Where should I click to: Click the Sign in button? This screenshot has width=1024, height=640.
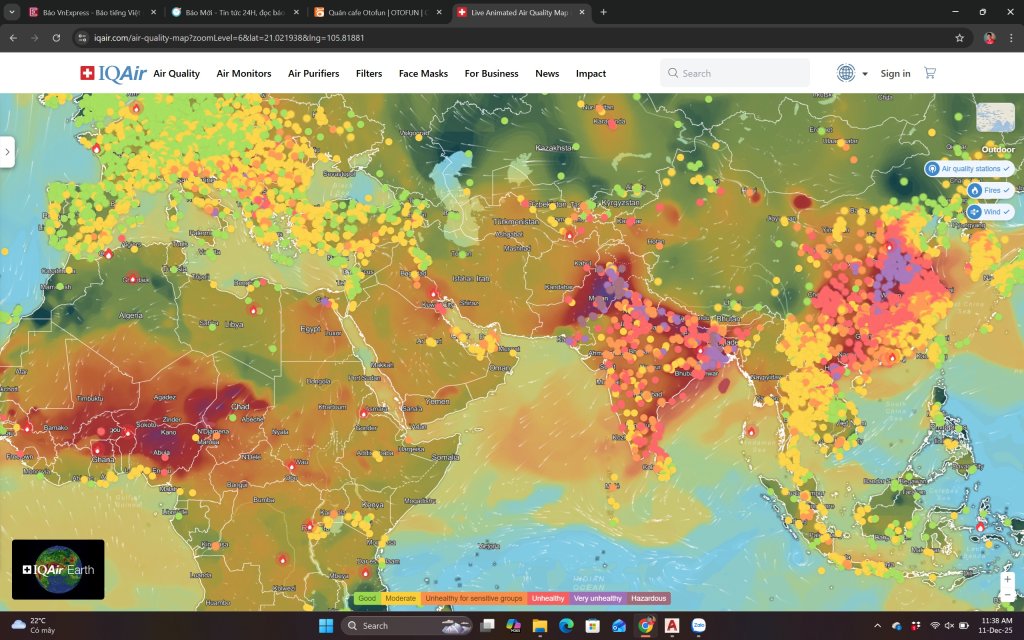[895, 72]
